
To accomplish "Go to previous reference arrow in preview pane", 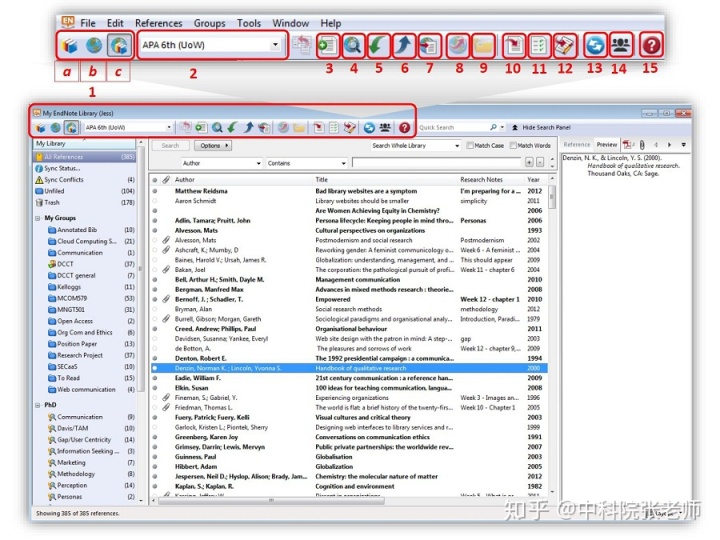I will coord(656,145).
